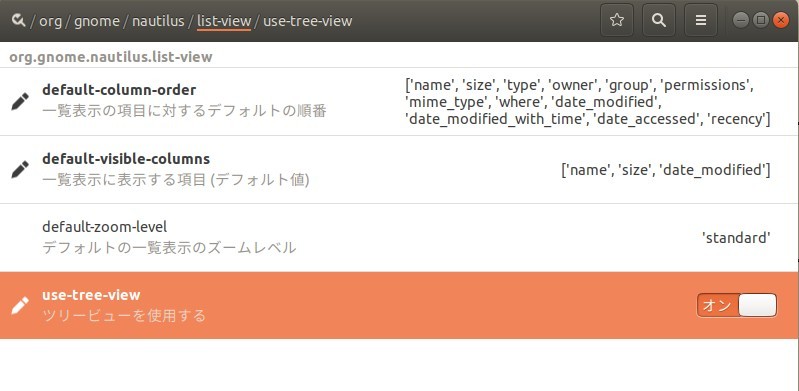
Task: Click the use-tree-view key name
Action: 91,295
